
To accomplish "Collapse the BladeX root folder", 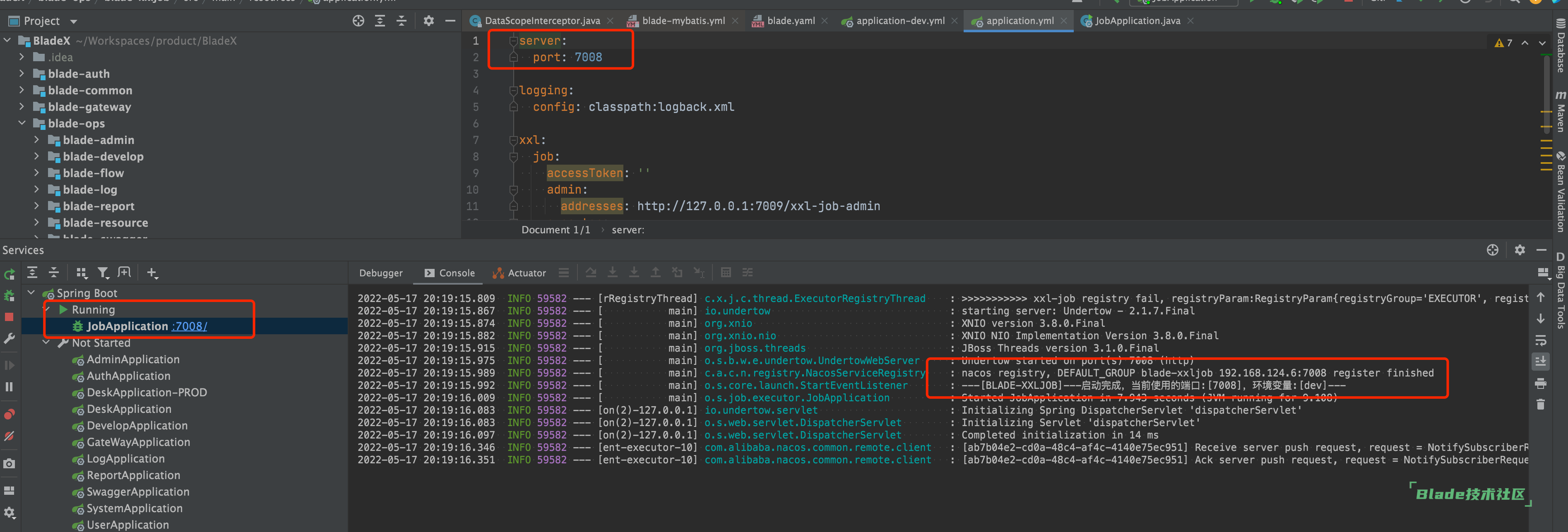I will (7, 40).
